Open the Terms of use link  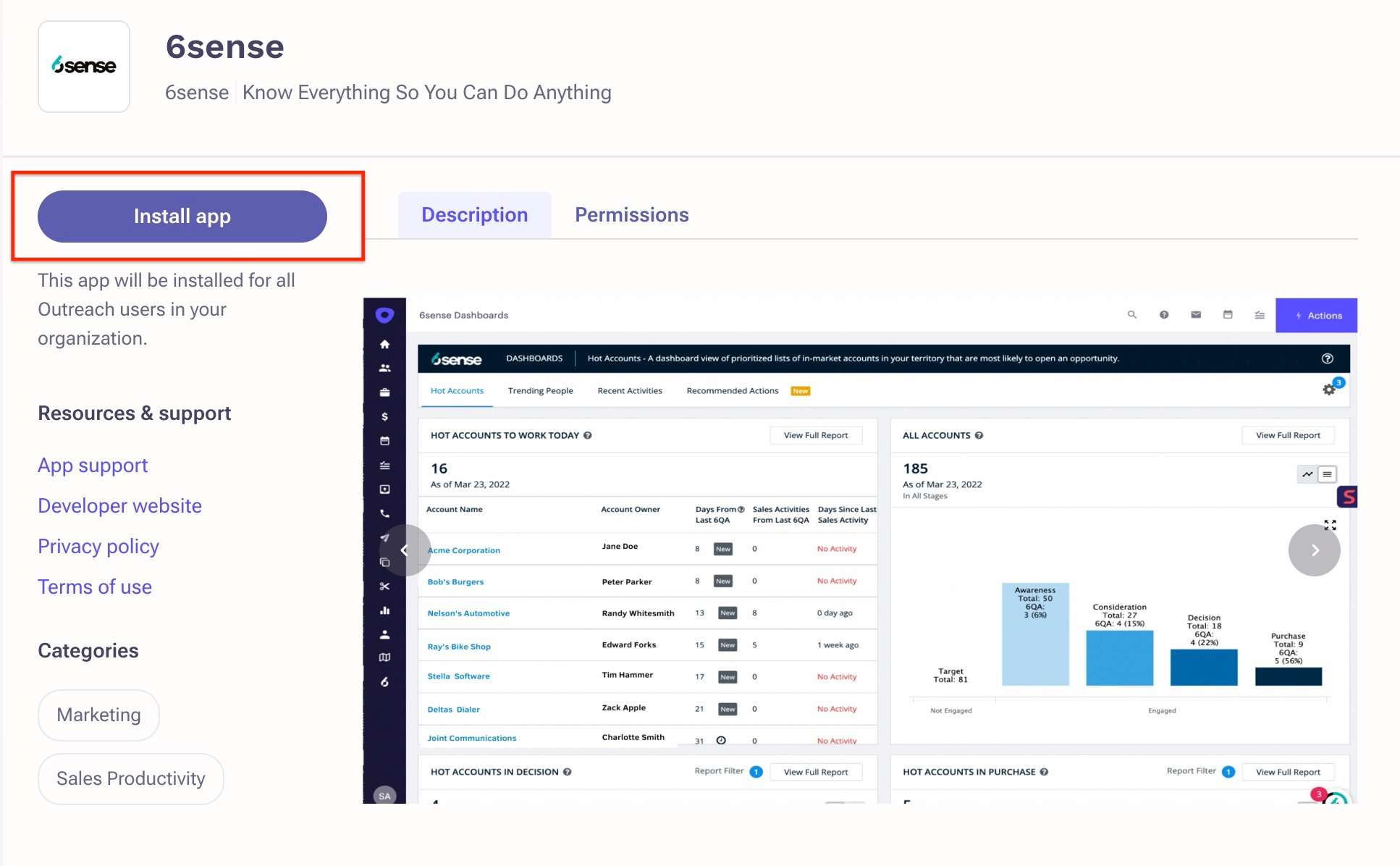(x=95, y=587)
